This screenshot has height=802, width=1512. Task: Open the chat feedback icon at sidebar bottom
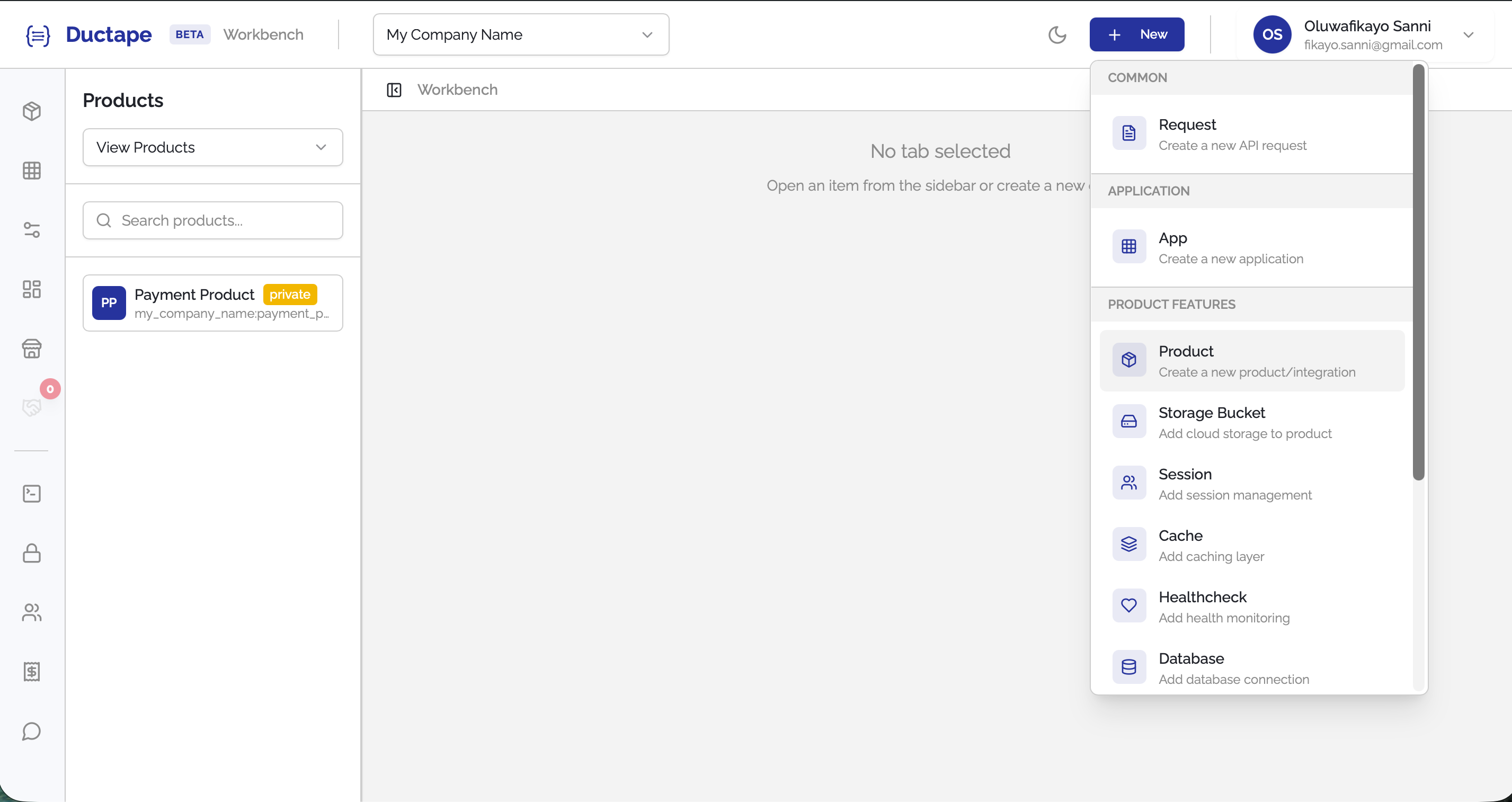(x=32, y=732)
